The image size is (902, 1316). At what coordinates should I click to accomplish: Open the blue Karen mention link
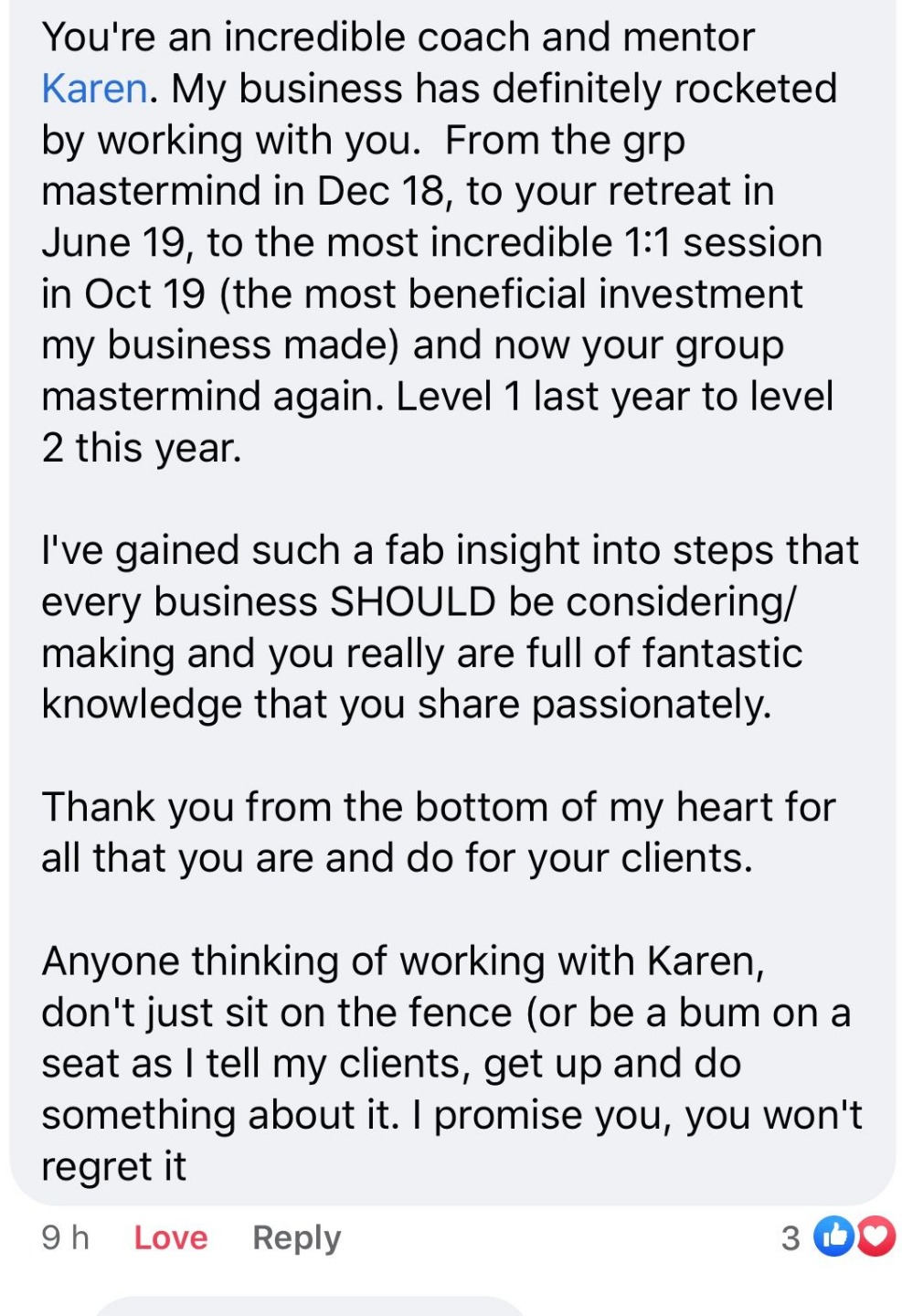[x=94, y=90]
